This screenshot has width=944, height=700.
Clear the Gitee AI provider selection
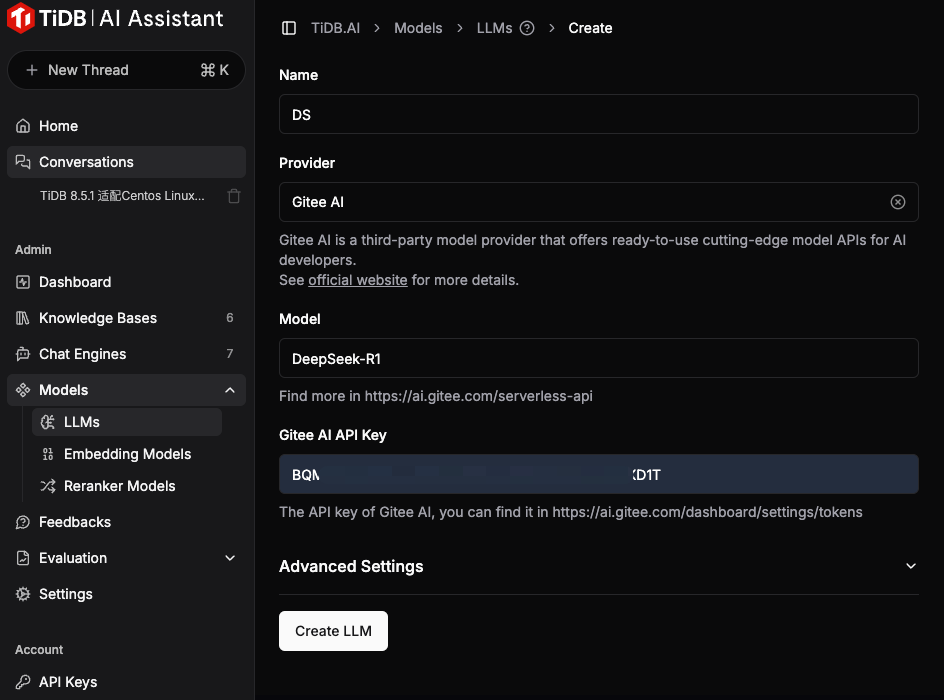coord(897,202)
